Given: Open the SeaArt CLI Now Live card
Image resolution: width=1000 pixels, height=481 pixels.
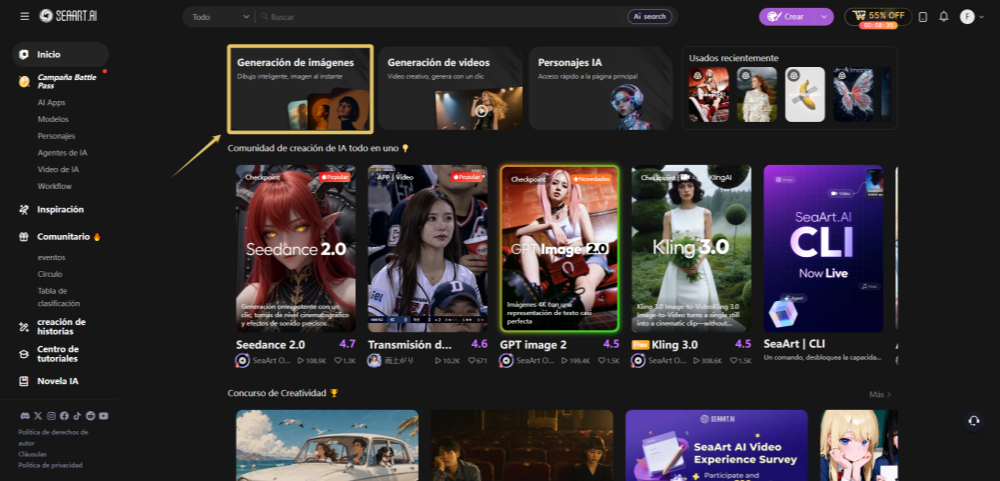Looking at the screenshot, I should (x=823, y=248).
